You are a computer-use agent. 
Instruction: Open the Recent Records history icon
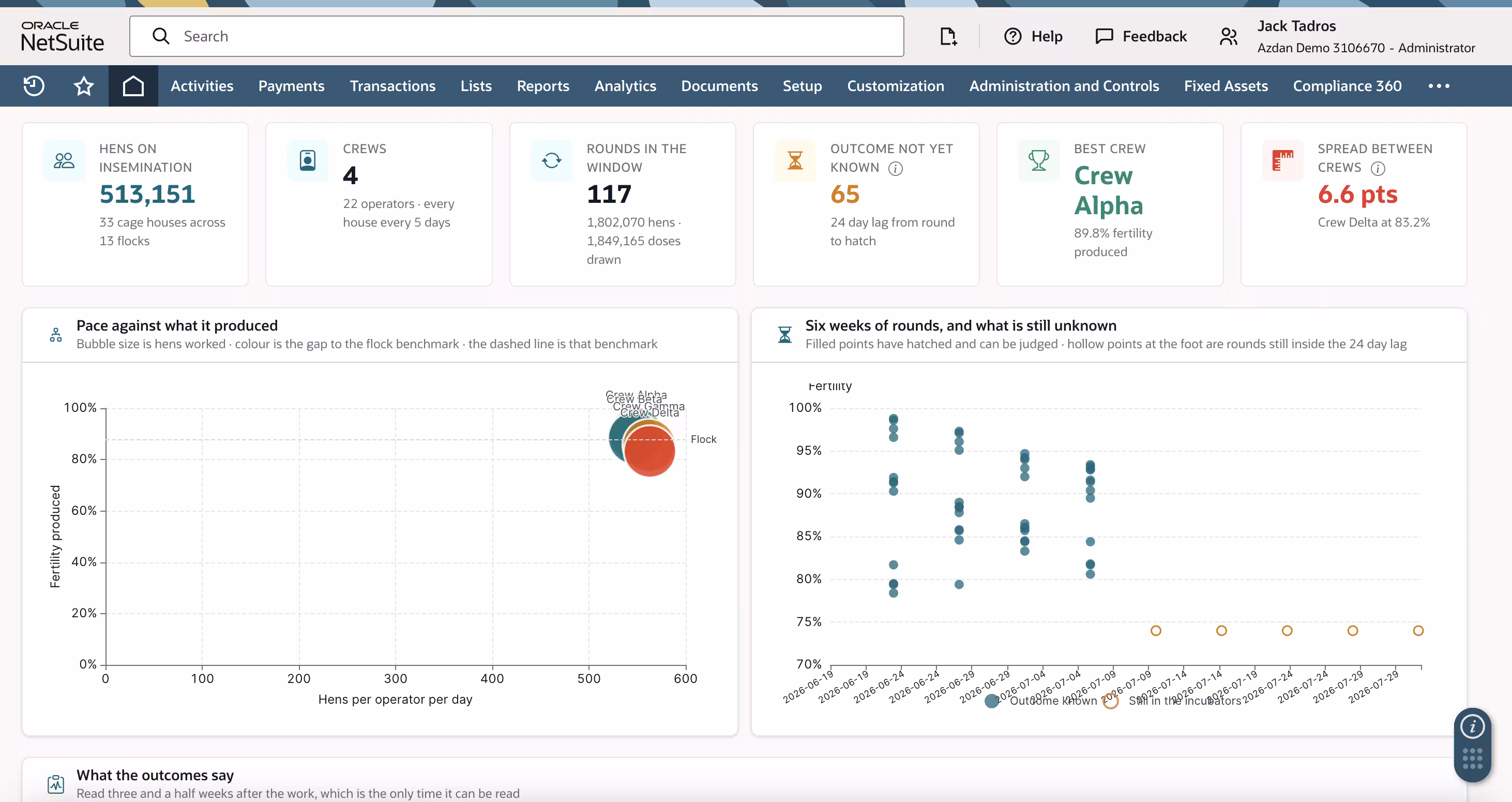(34, 86)
